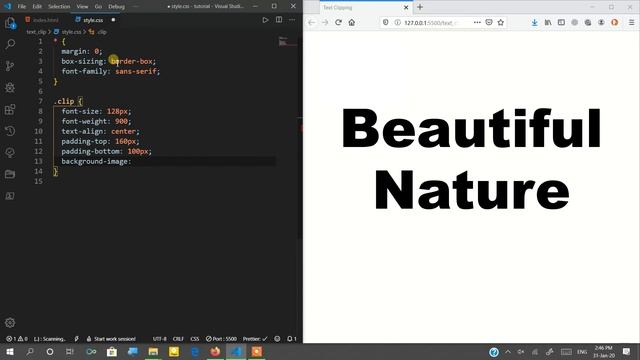Open the history clock icon in activity bar
The width and height of the screenshot is (640, 360).
(10, 131)
